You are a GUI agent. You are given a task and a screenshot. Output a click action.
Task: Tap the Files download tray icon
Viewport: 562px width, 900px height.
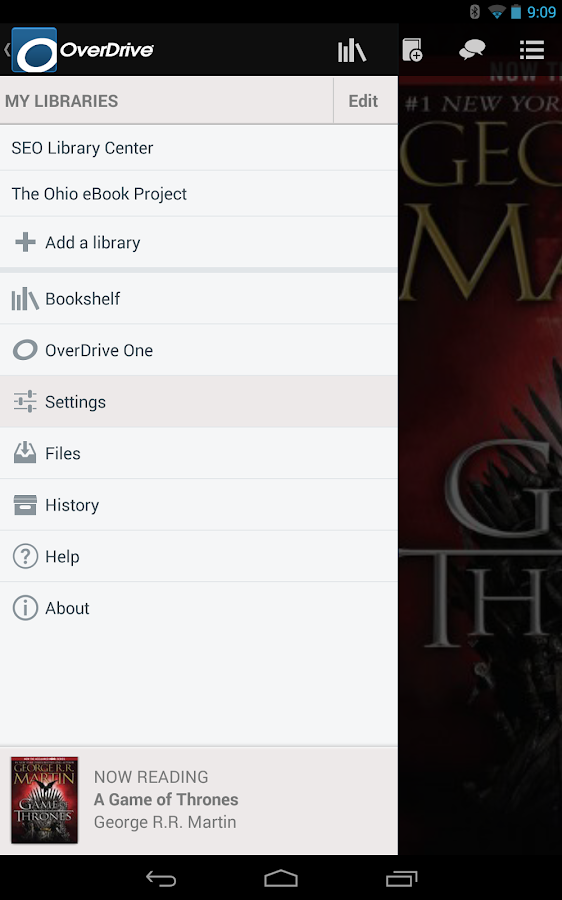[25, 453]
